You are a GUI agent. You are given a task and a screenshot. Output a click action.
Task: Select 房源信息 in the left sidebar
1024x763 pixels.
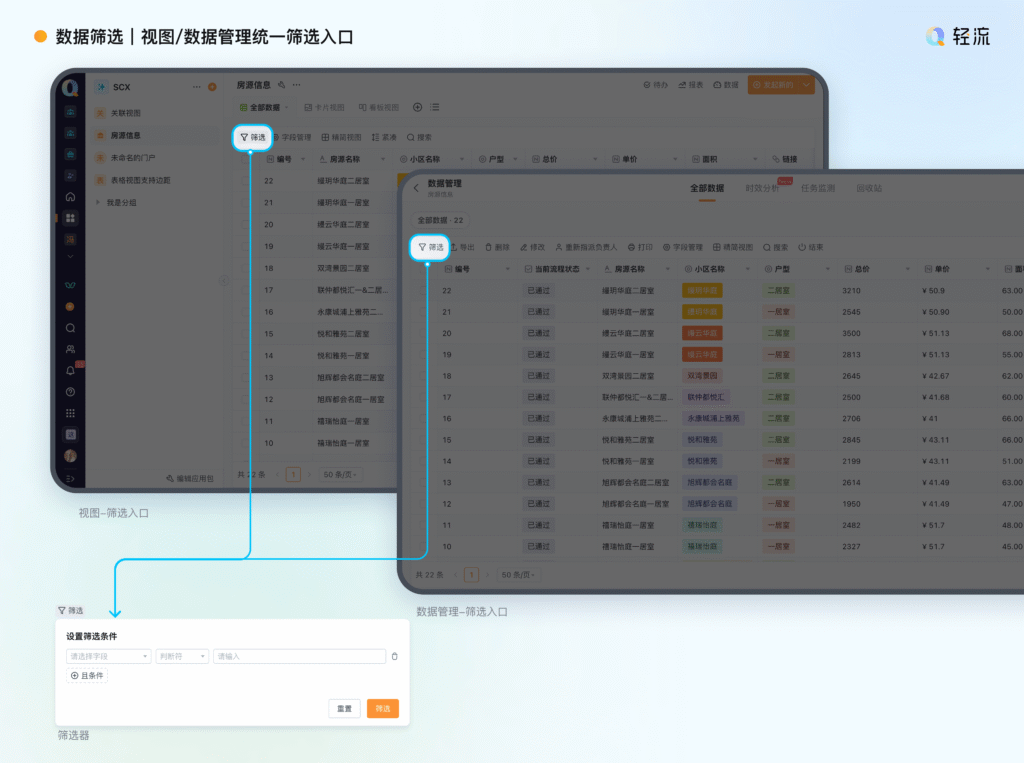(x=125, y=135)
